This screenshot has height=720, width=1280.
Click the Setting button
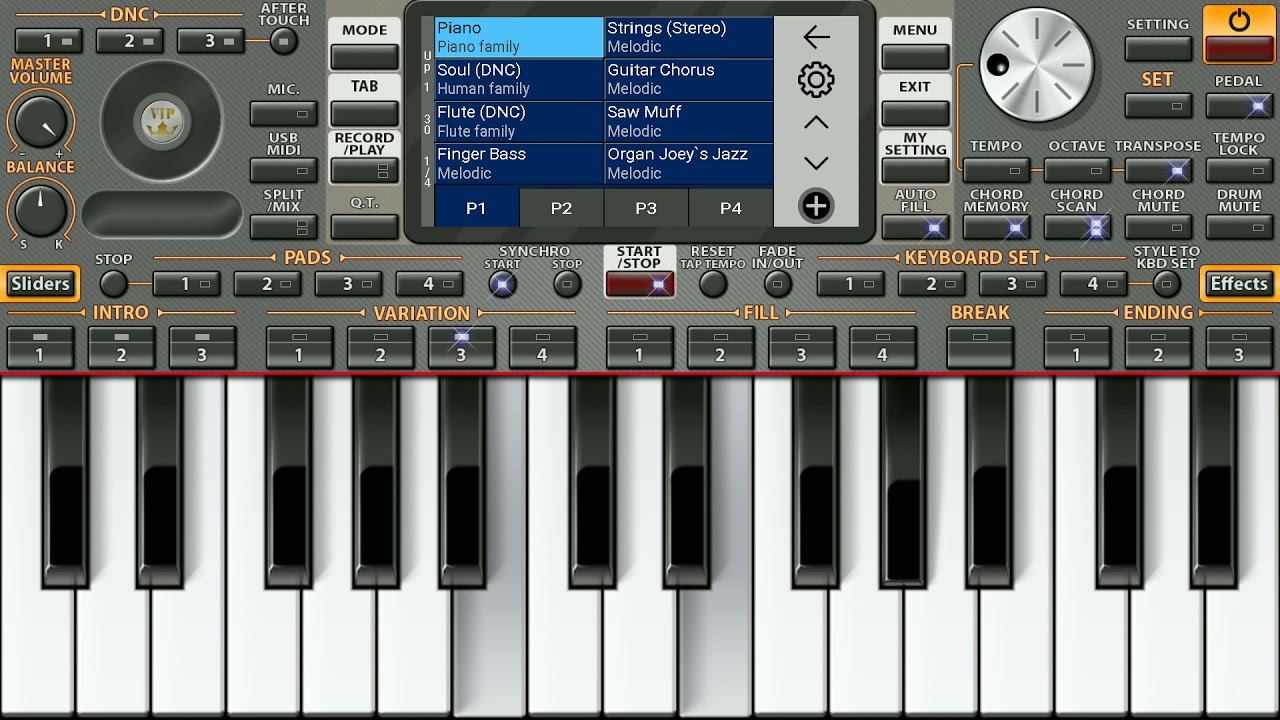[1158, 49]
